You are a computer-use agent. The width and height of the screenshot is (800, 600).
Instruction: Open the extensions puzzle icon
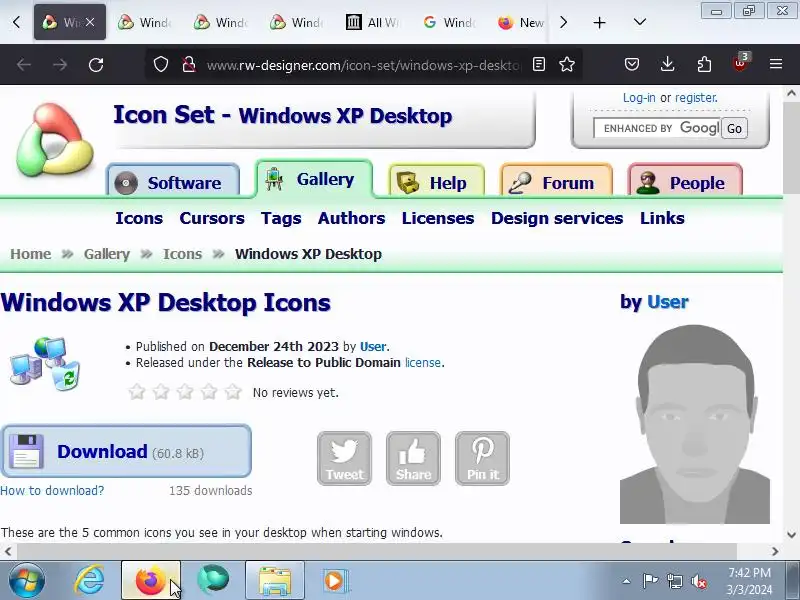pos(704,64)
